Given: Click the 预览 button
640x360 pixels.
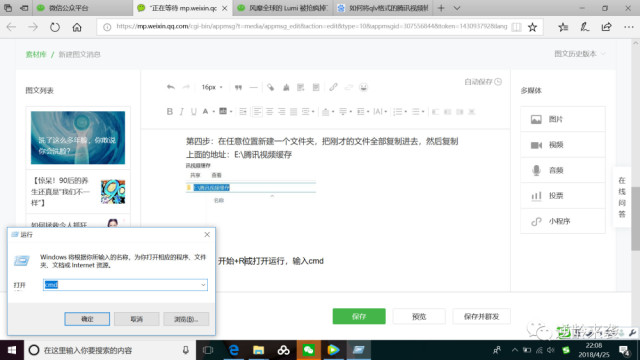Looking at the screenshot, I should coord(419,316).
